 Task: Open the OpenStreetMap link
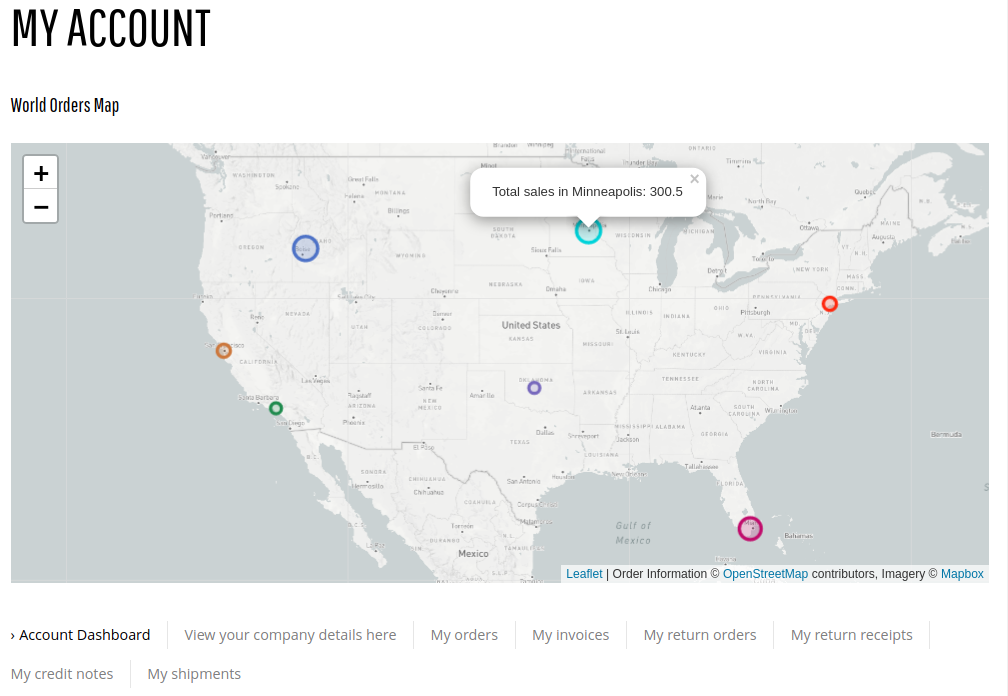point(765,574)
